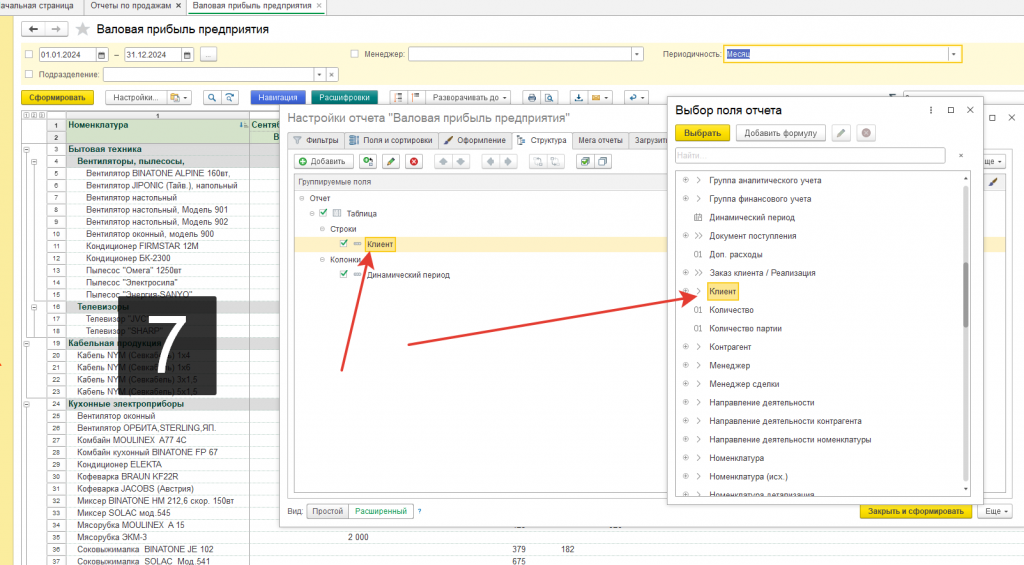Expand Группа аналитического учета node
This screenshot has width=1024, height=565.
coord(686,180)
